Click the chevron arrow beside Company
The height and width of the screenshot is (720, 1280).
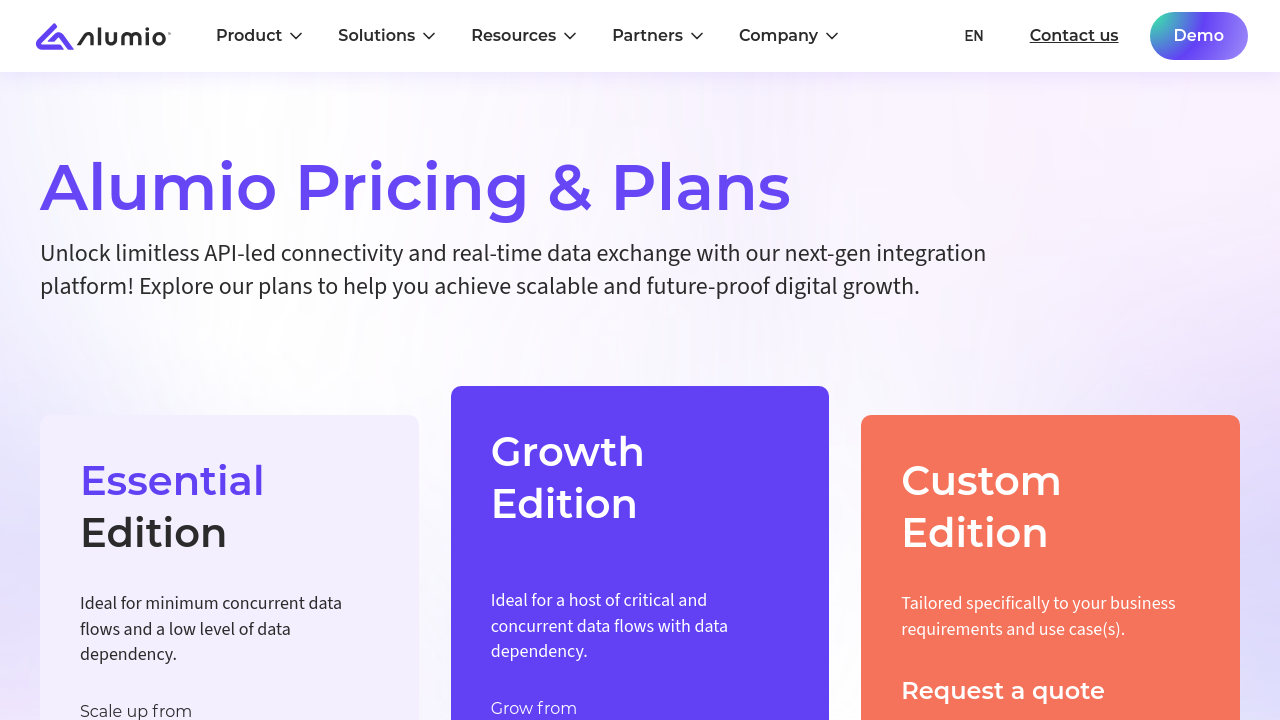(832, 36)
